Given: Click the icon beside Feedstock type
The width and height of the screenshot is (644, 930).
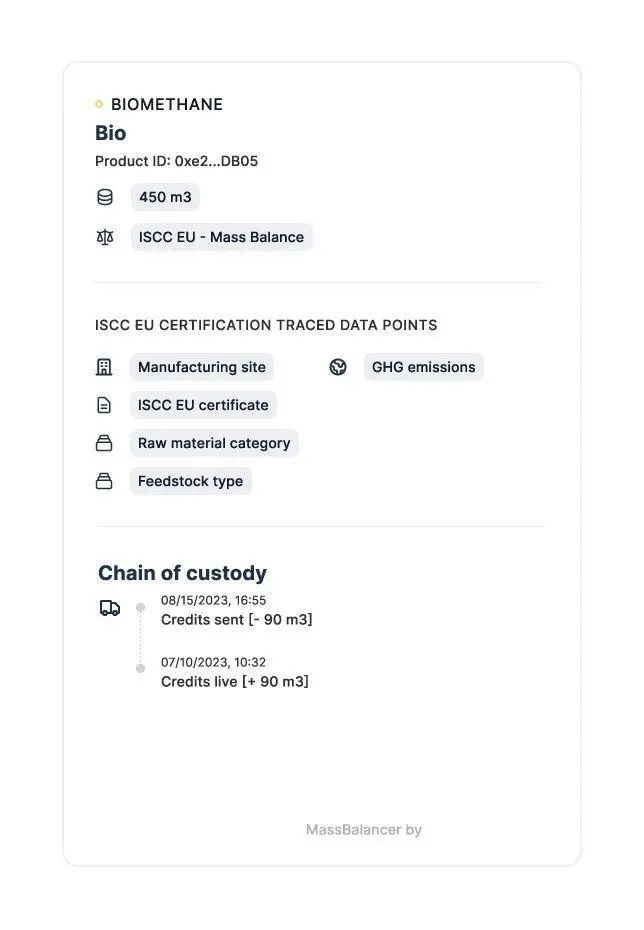Looking at the screenshot, I should click(x=104, y=481).
